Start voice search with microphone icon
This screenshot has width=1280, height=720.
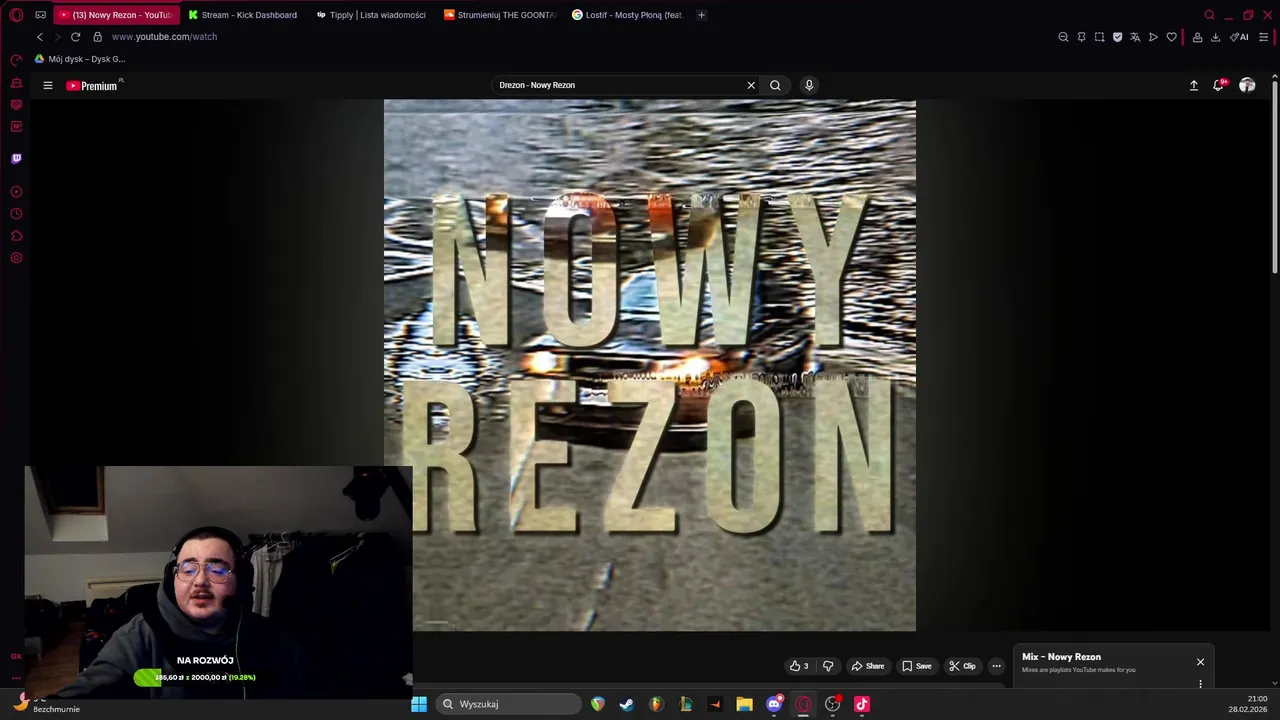coord(809,85)
